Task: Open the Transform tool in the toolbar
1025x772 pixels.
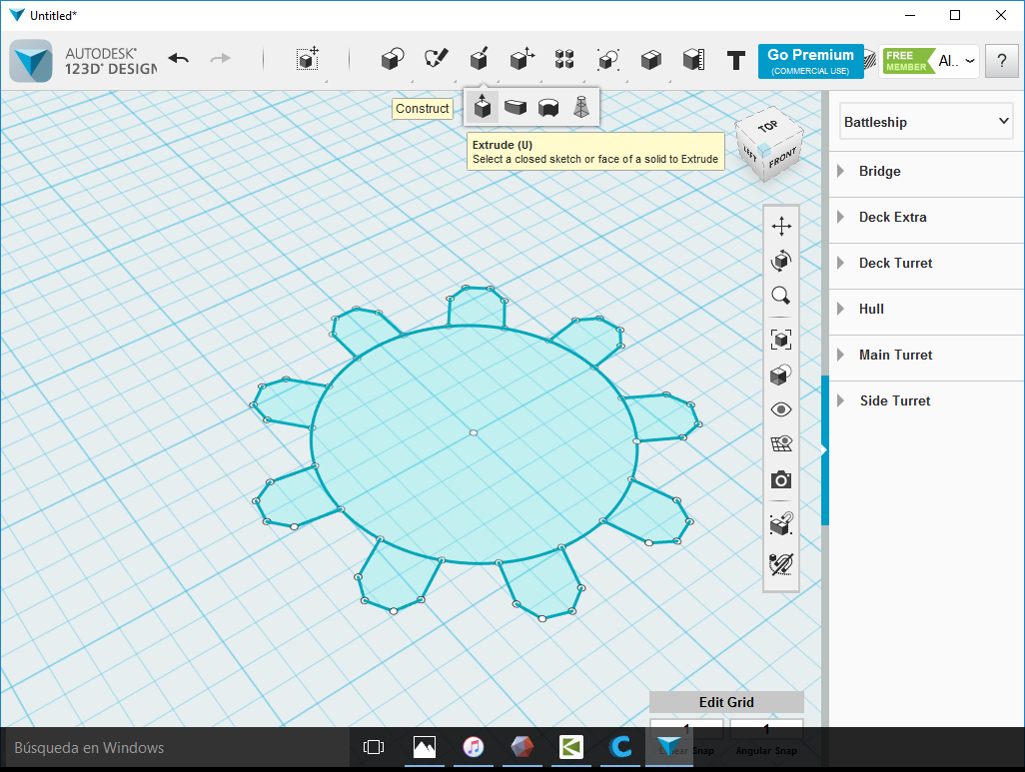Action: [307, 59]
